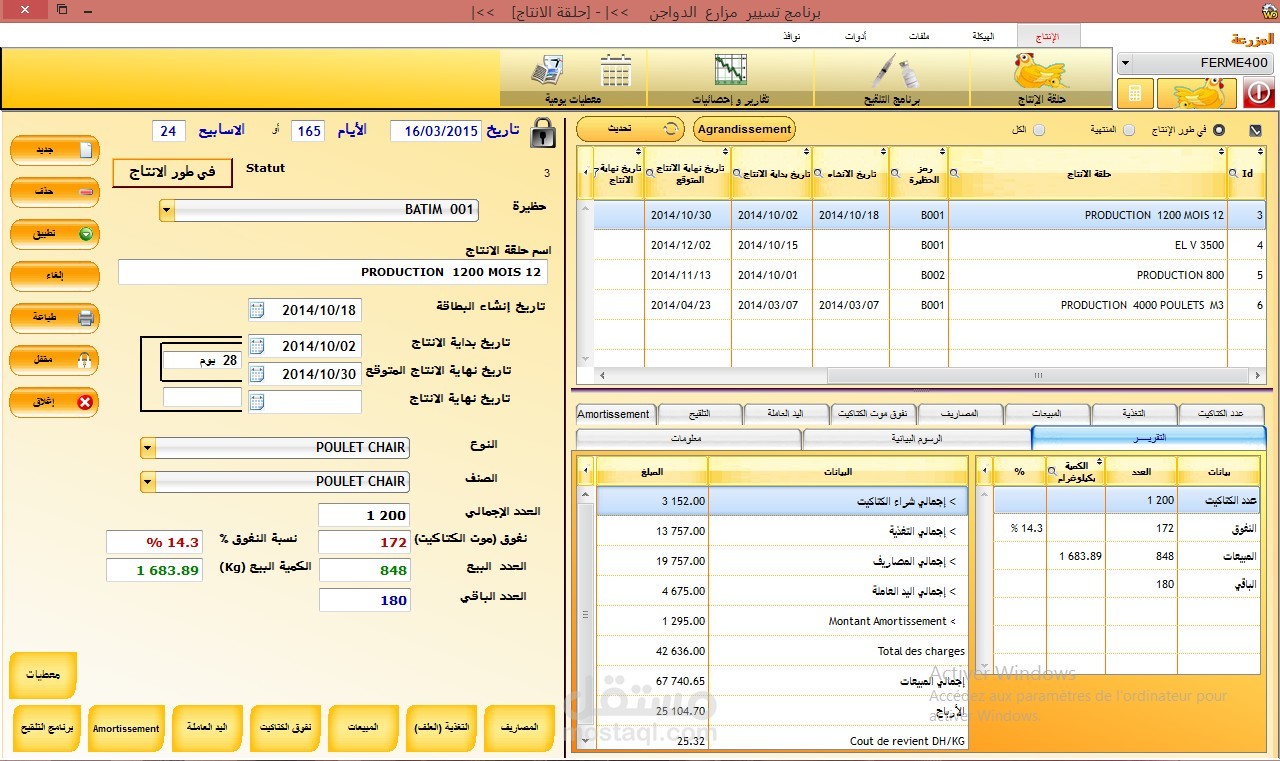Open the ملفات menu

(x=919, y=36)
